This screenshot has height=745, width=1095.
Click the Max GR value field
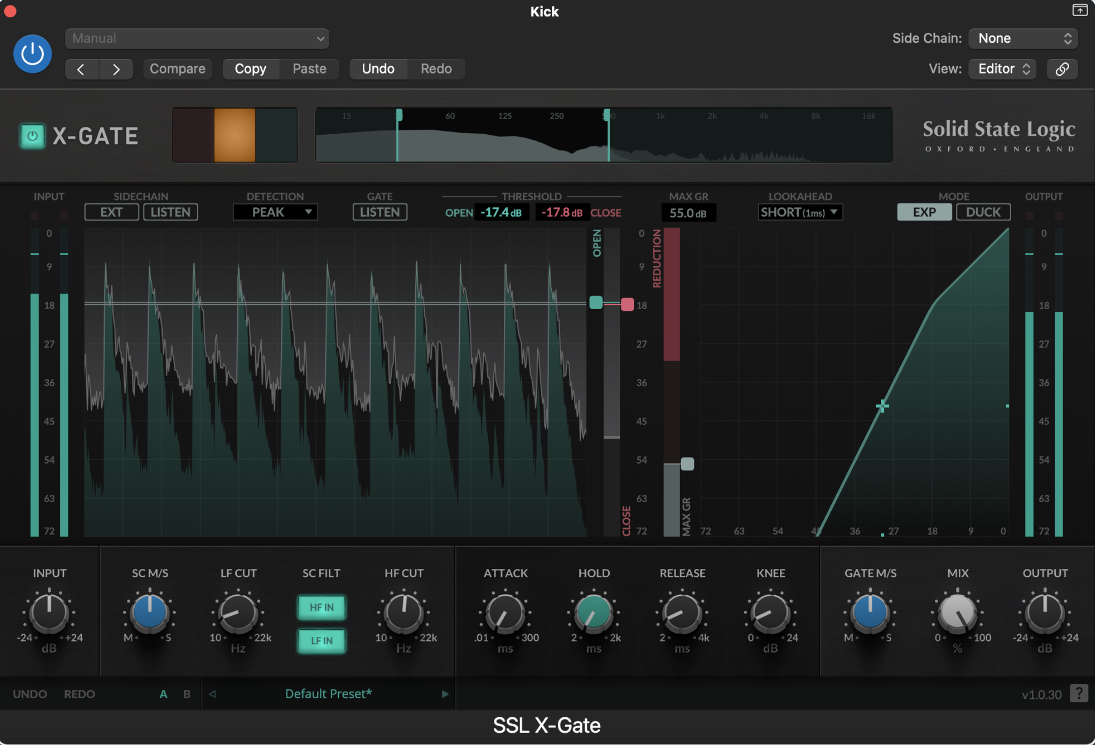688,213
